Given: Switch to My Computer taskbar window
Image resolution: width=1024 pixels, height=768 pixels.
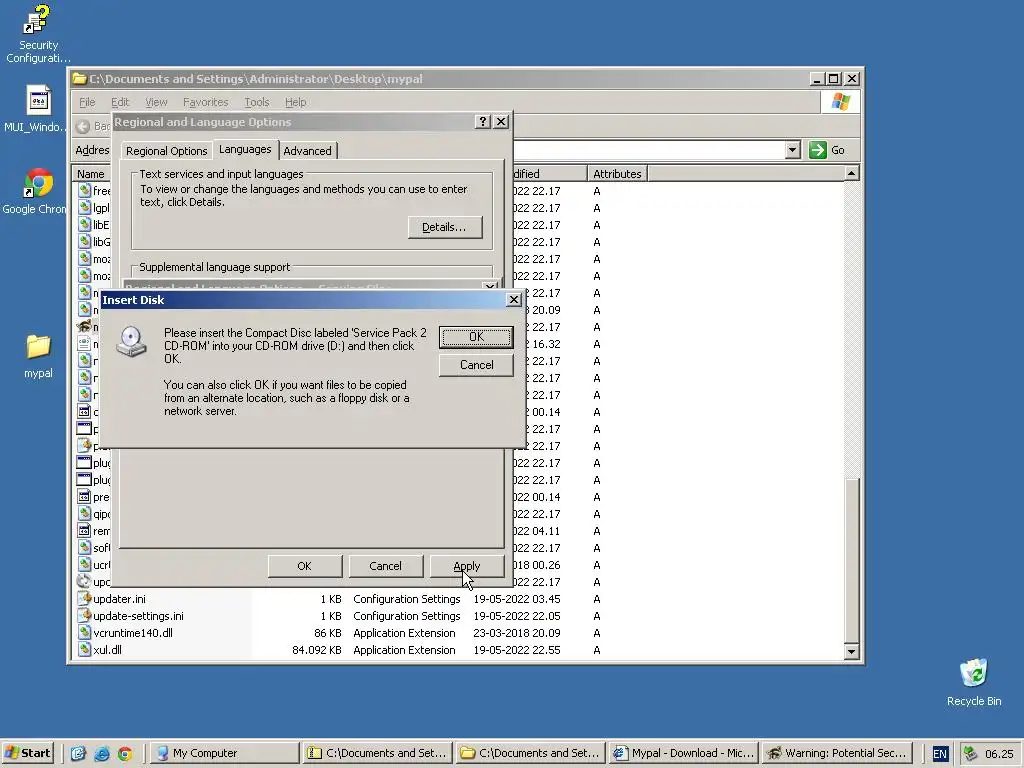Looking at the screenshot, I should pos(225,753).
